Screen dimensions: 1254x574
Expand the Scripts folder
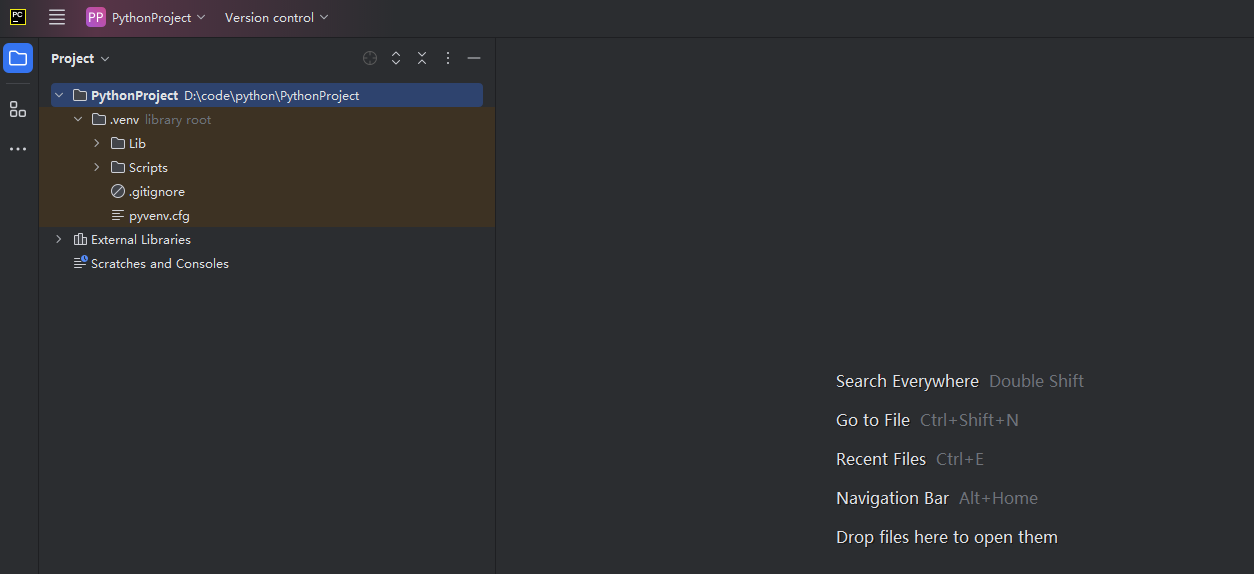coord(97,168)
